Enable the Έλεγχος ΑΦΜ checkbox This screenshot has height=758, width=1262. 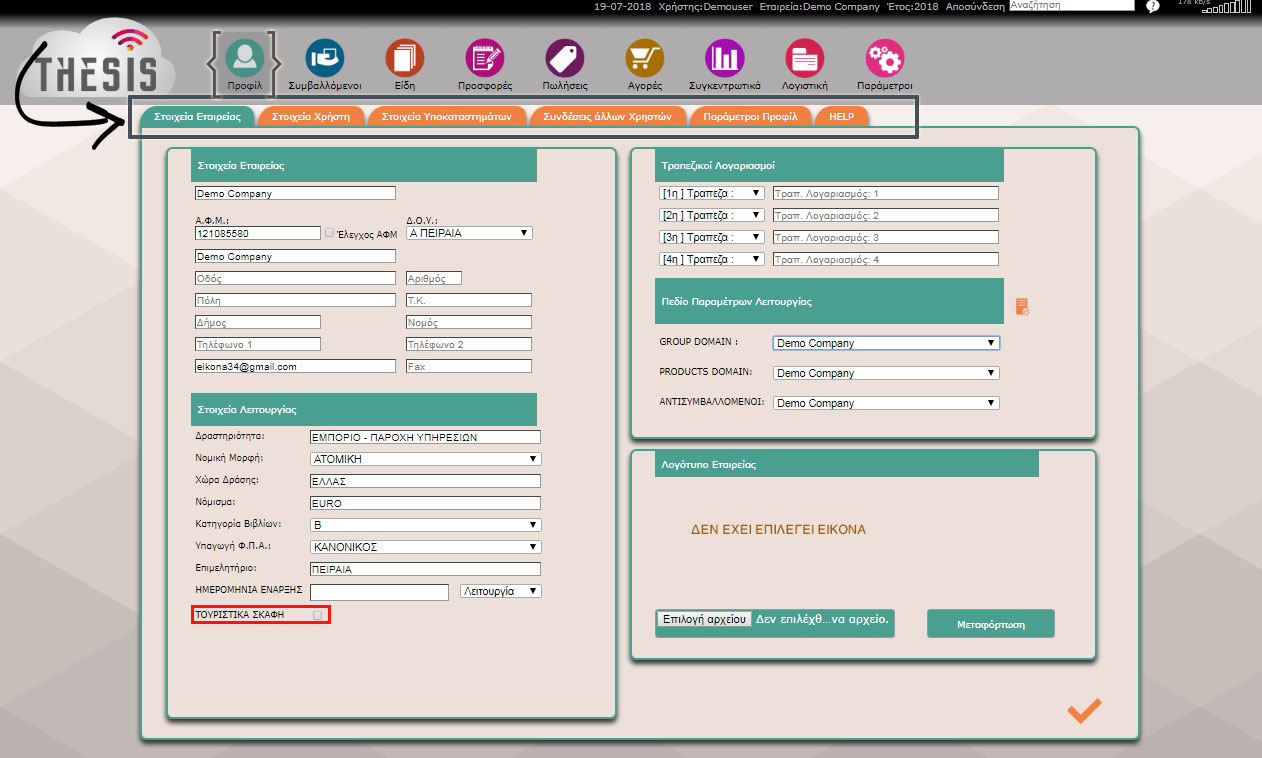(x=330, y=233)
